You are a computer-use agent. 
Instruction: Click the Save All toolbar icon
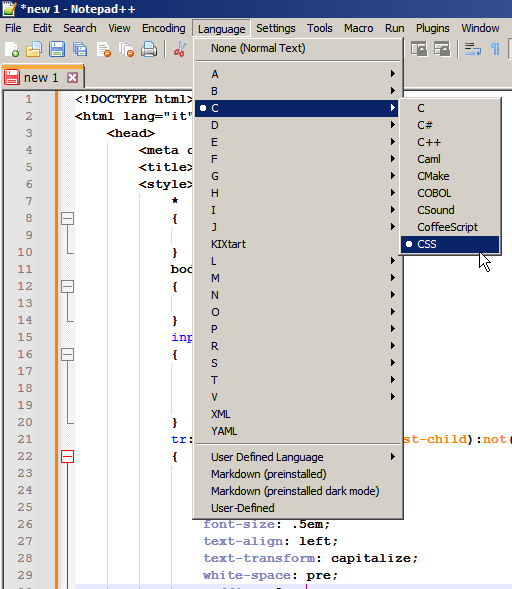coord(80,49)
